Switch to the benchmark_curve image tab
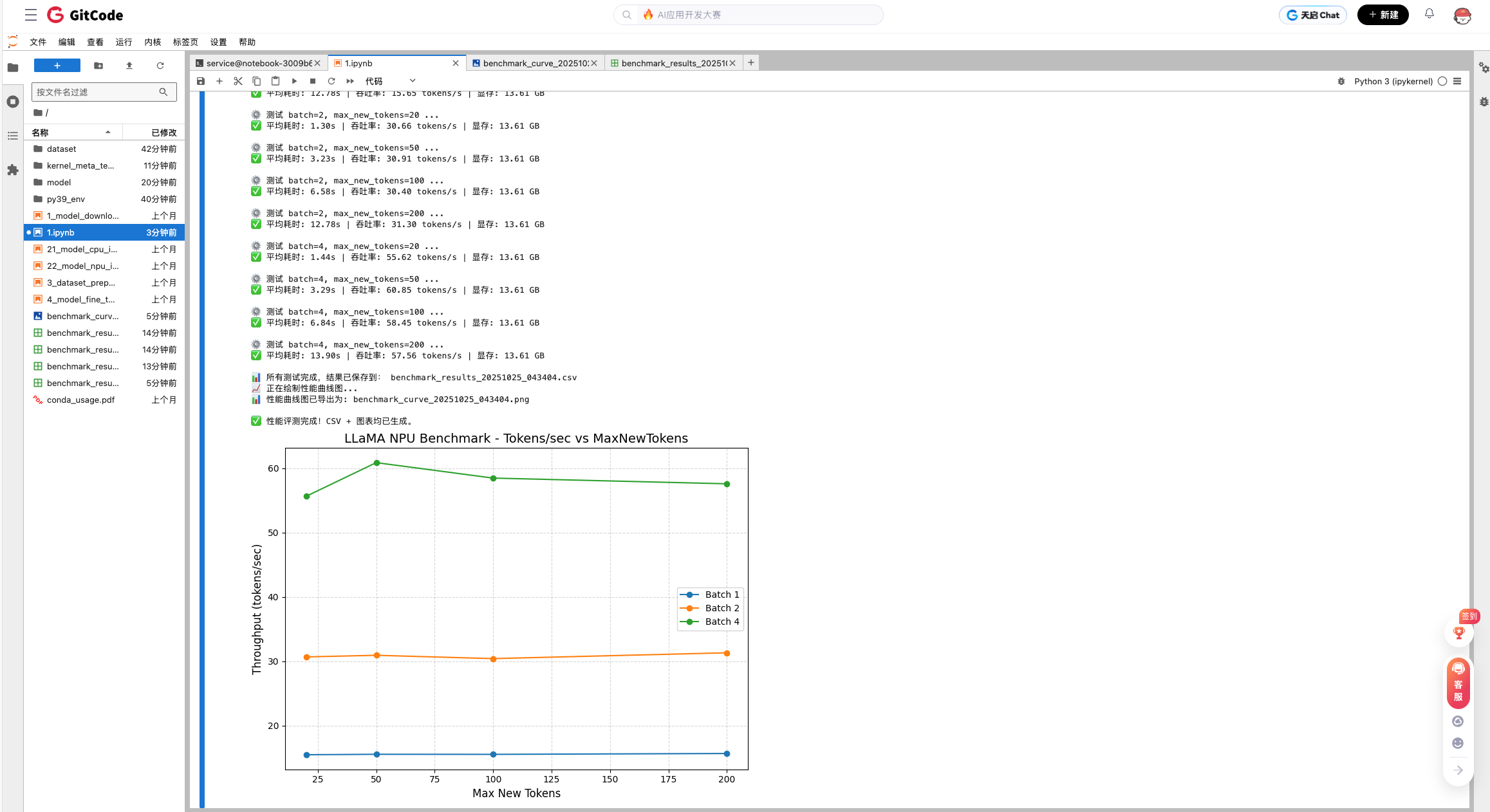 (x=534, y=63)
